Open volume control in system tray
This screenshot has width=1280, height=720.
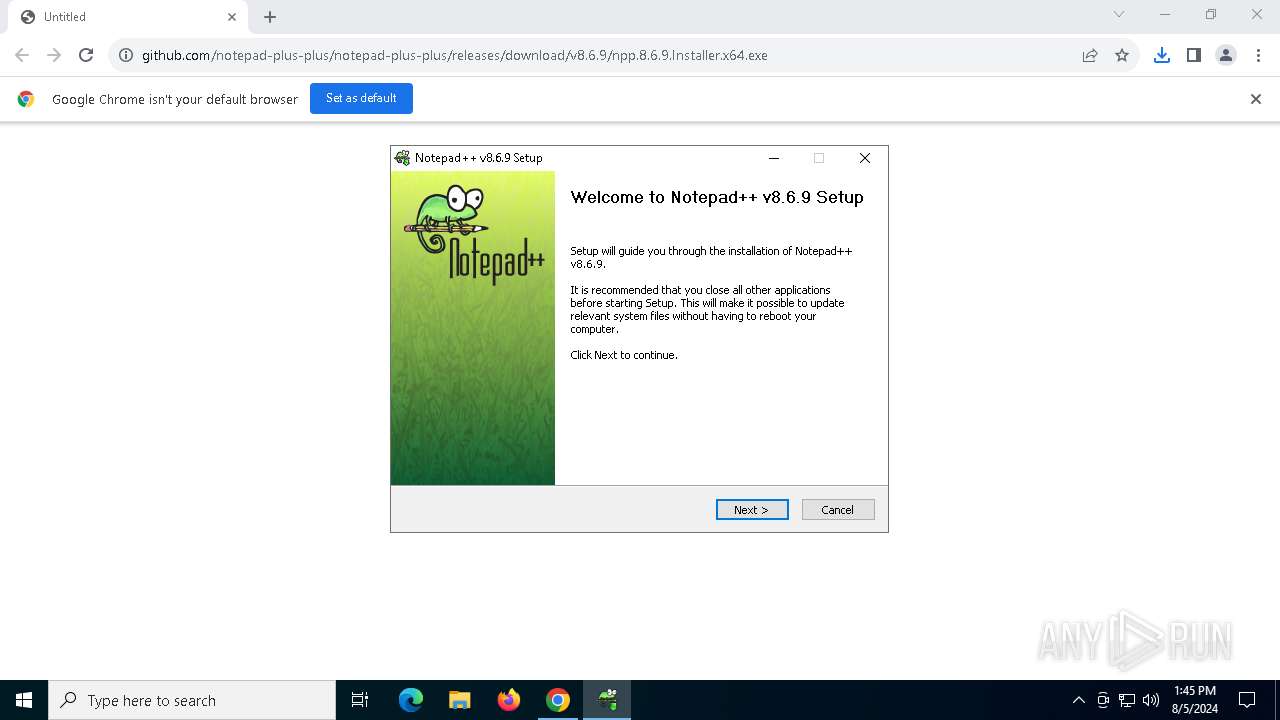(1151, 700)
